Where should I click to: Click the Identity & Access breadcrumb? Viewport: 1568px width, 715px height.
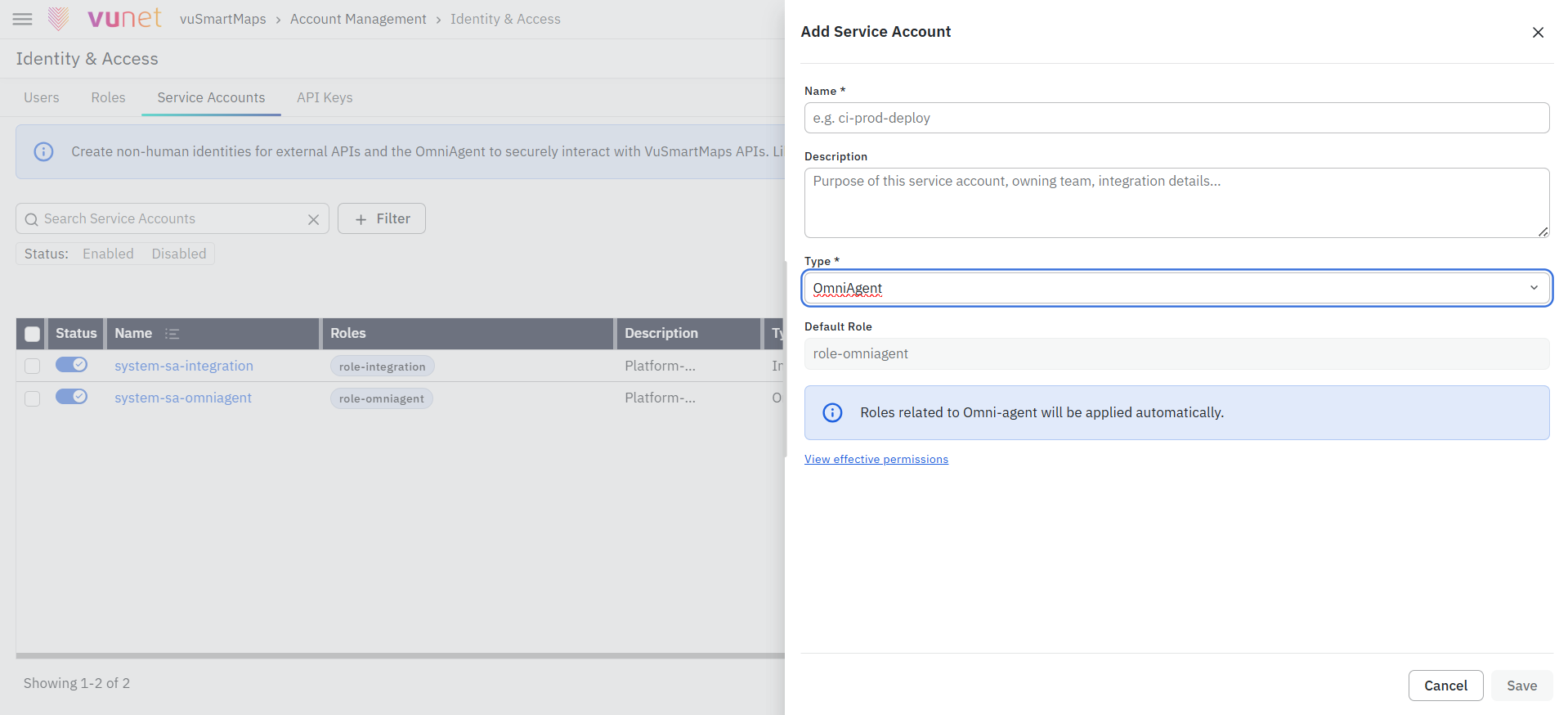click(x=505, y=19)
